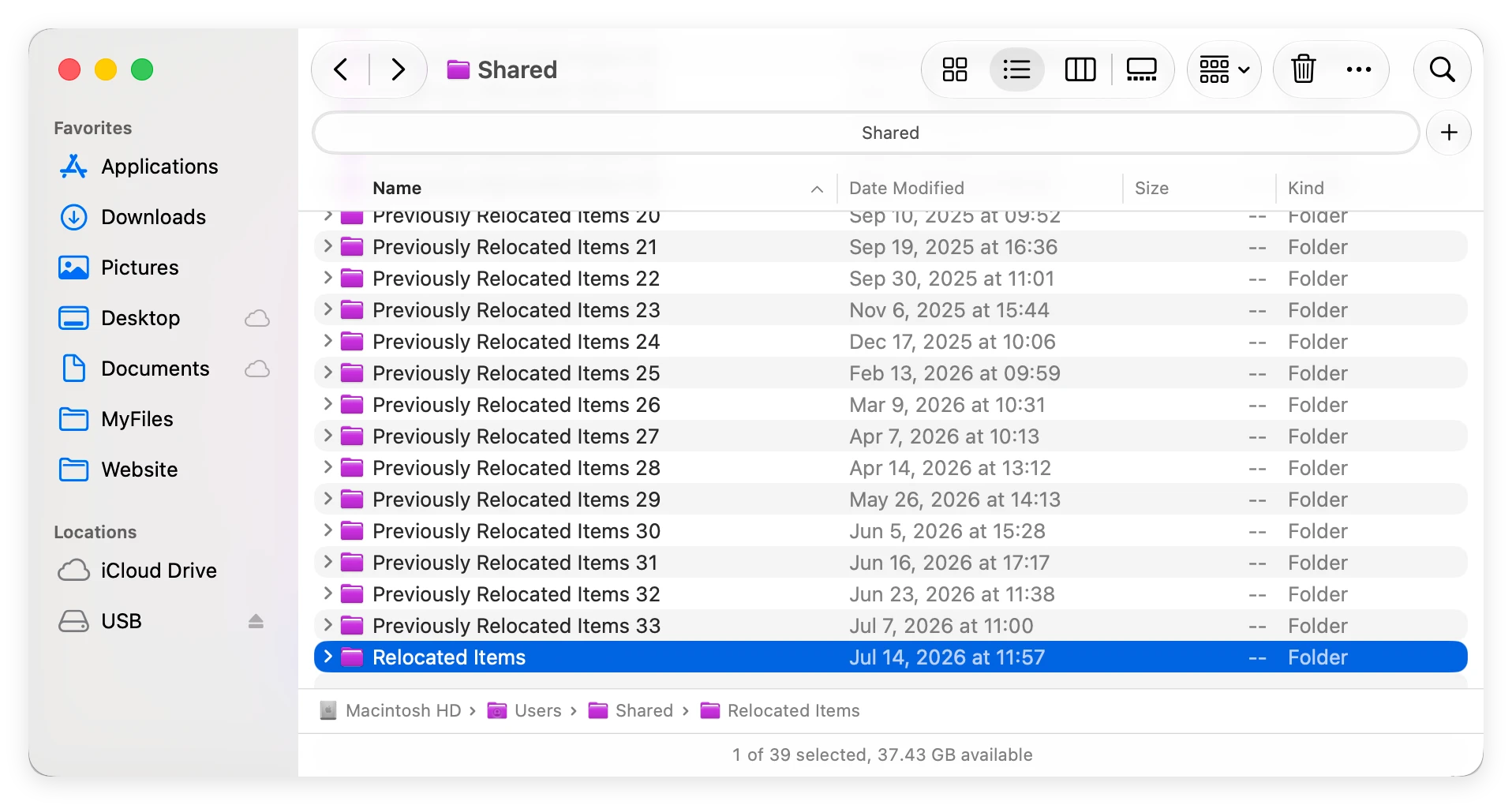Sort by Date Modified column

(907, 188)
